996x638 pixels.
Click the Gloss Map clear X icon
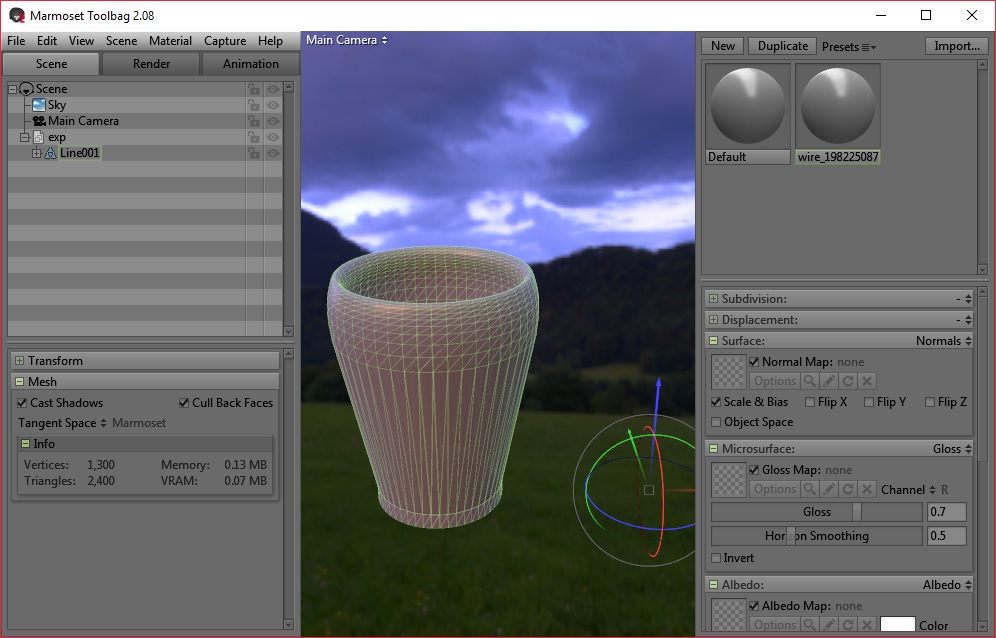click(867, 489)
